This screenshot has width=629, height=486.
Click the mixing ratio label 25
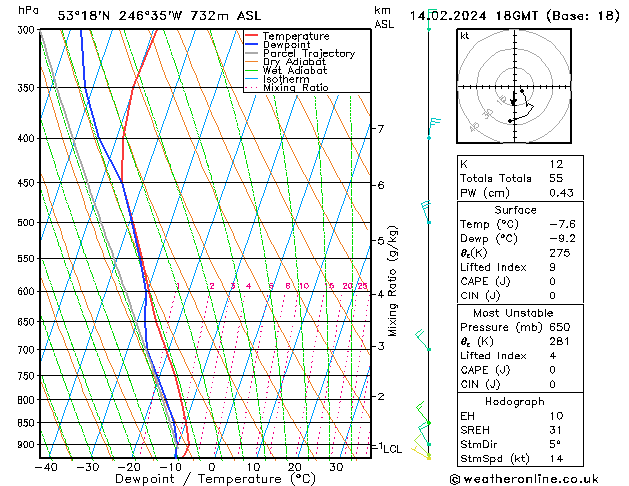coord(362,286)
